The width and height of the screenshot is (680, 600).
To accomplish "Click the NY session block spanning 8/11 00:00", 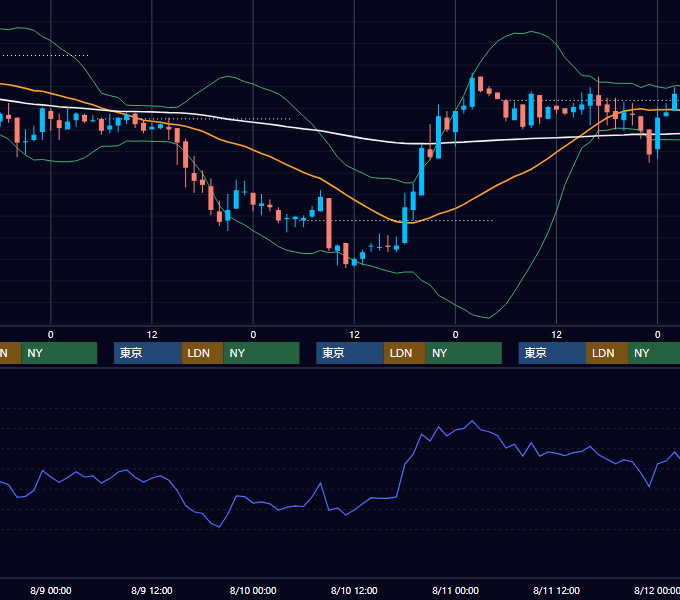I will pyautogui.click(x=464, y=353).
